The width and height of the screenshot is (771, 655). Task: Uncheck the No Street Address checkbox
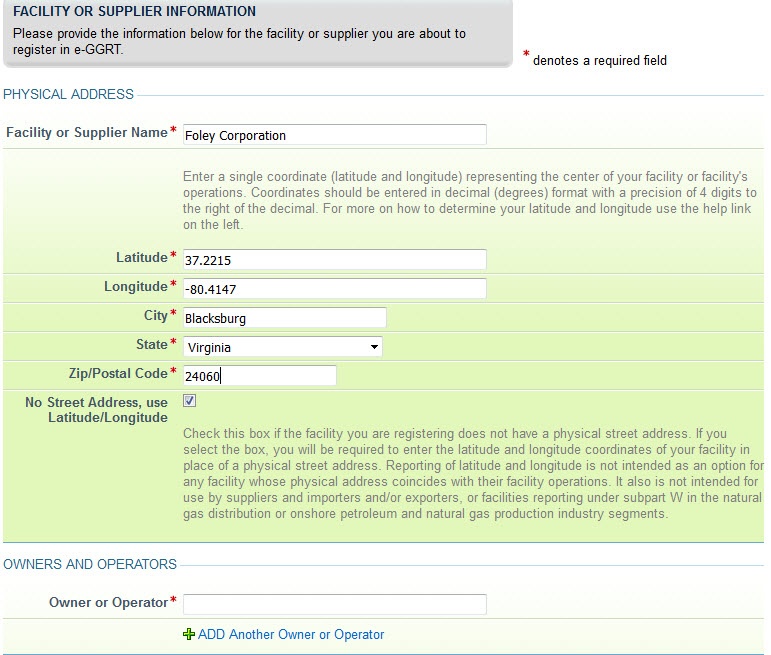tap(189, 401)
